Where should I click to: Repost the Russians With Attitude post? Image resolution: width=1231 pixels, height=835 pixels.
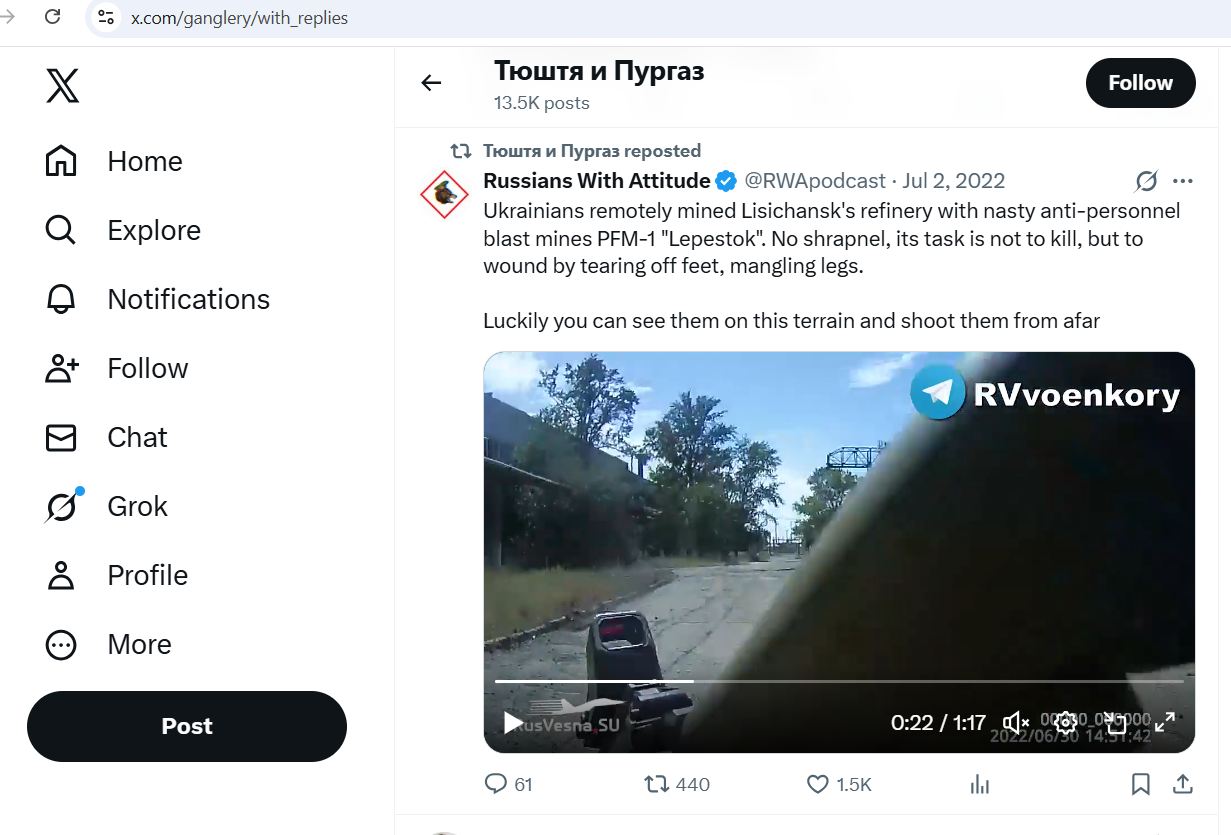(x=657, y=784)
